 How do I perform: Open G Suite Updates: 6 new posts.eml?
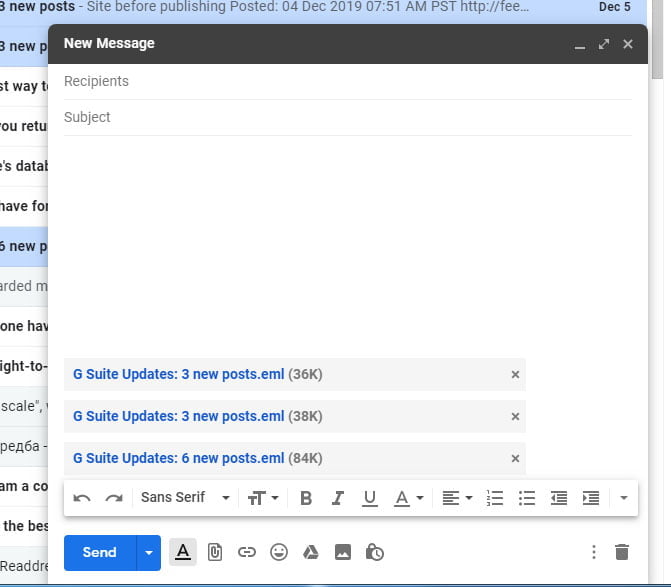click(178, 458)
